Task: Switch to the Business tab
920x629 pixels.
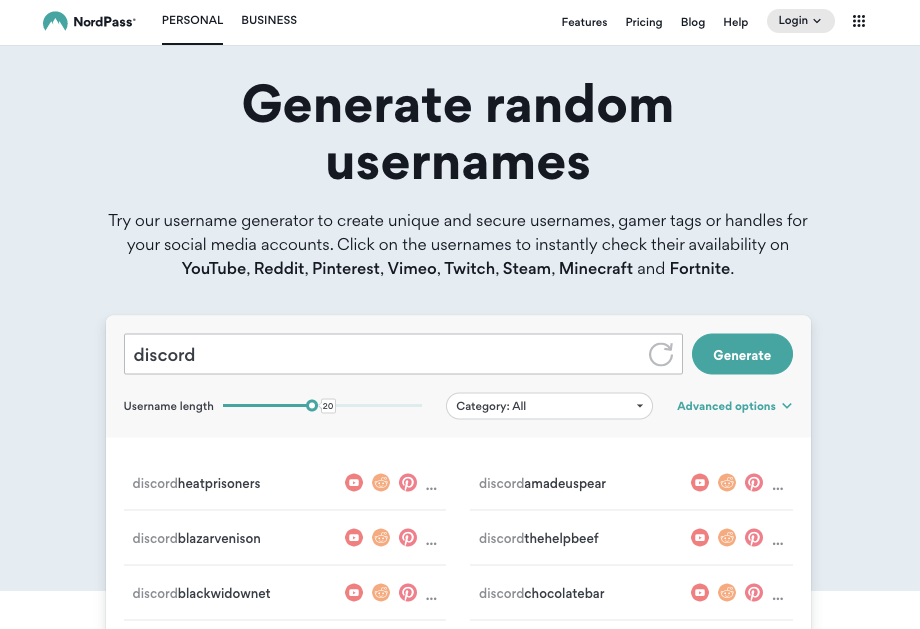Action: tap(269, 20)
